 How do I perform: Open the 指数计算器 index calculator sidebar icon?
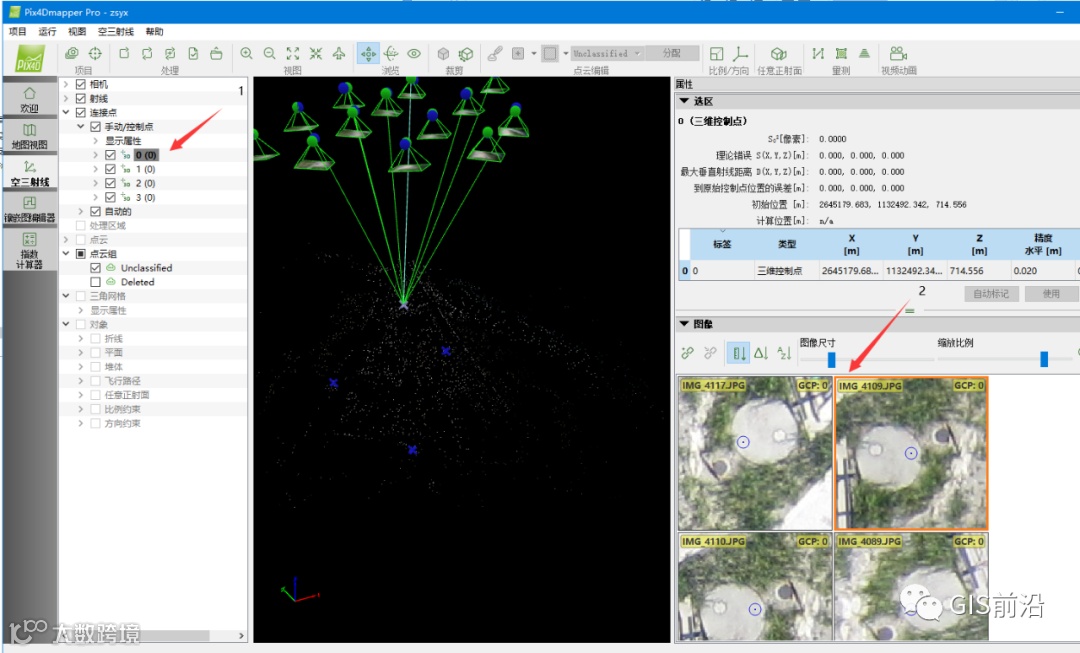[29, 248]
